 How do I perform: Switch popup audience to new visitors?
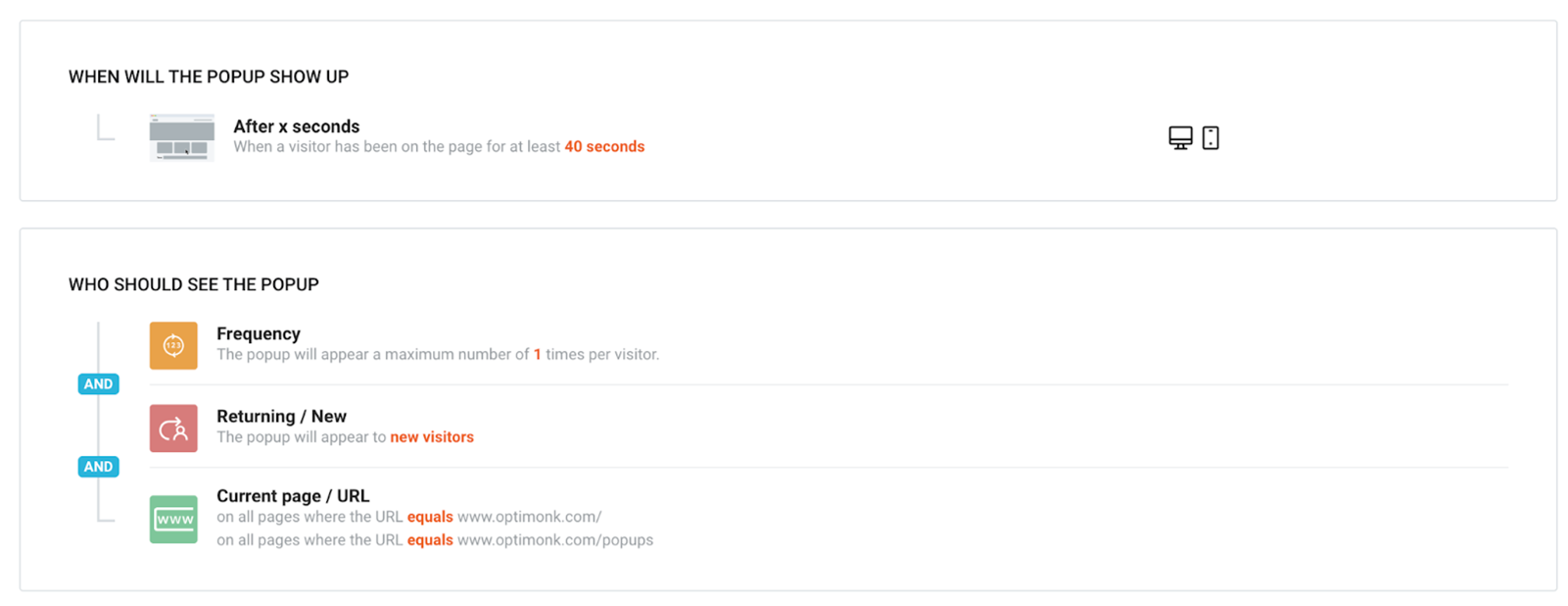point(432,436)
